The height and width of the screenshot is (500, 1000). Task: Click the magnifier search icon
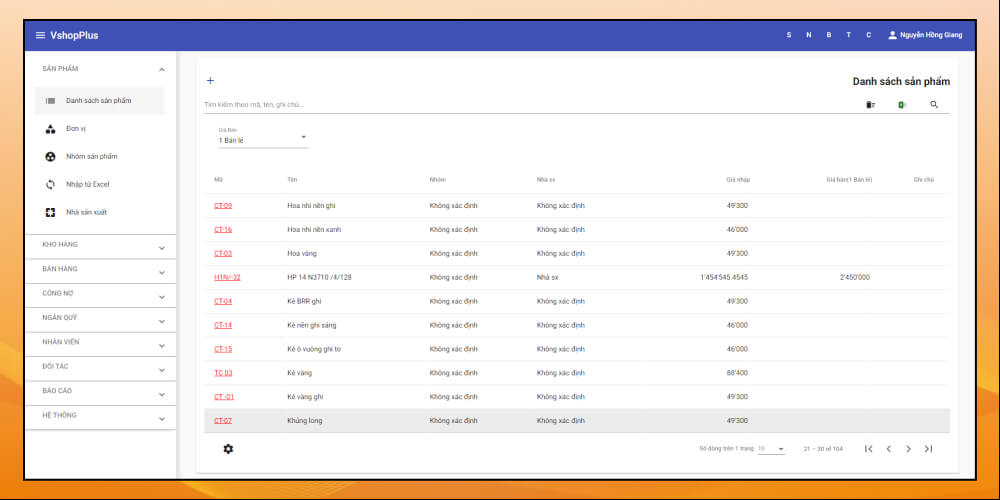[934, 105]
